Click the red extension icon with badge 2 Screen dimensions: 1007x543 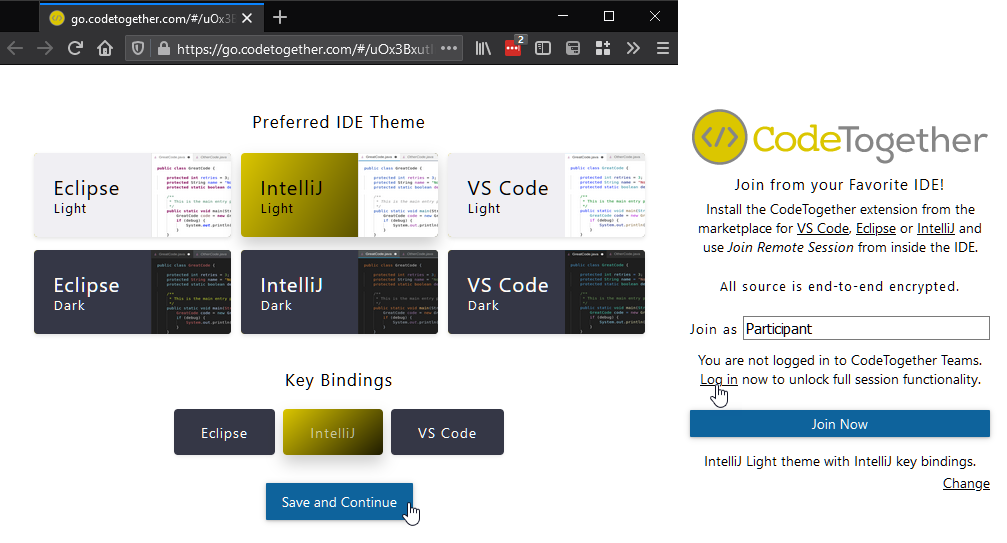point(513,48)
